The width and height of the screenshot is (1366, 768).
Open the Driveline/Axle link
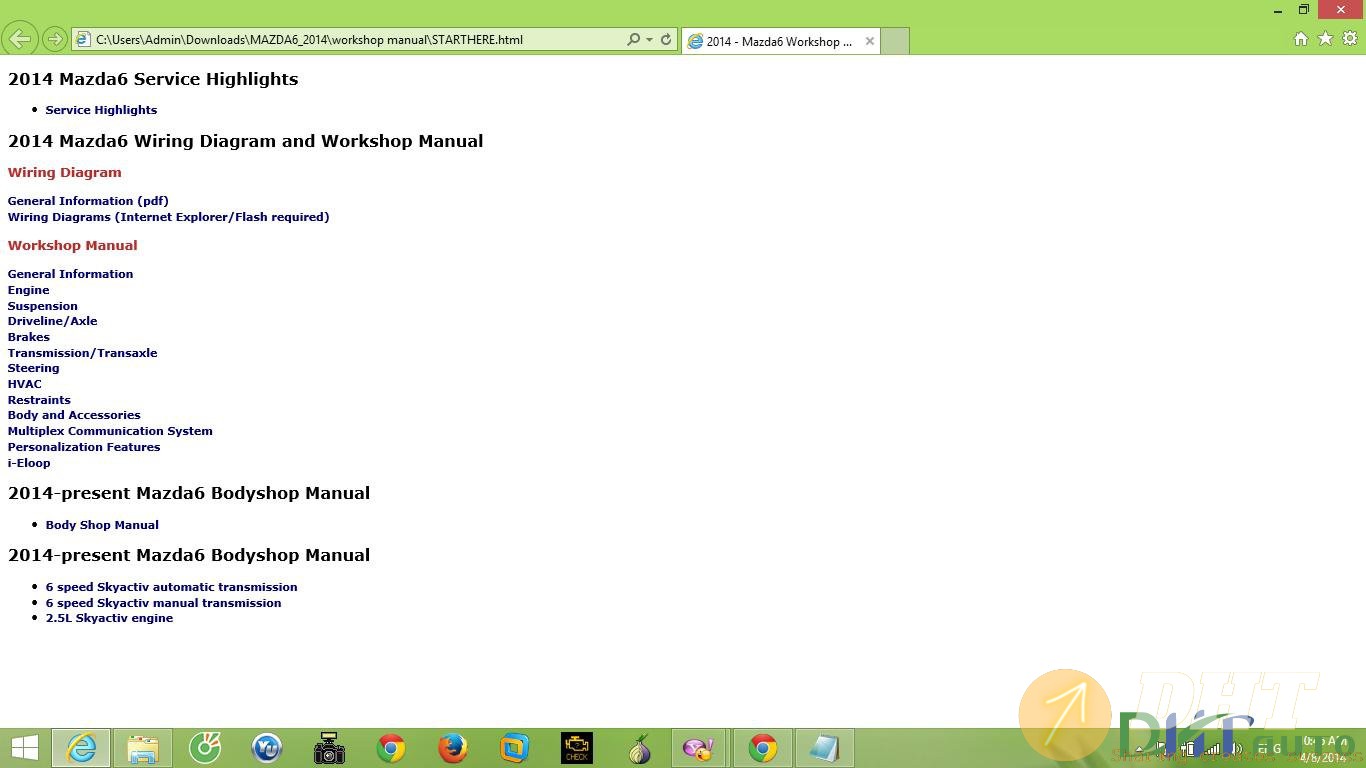[x=53, y=321]
